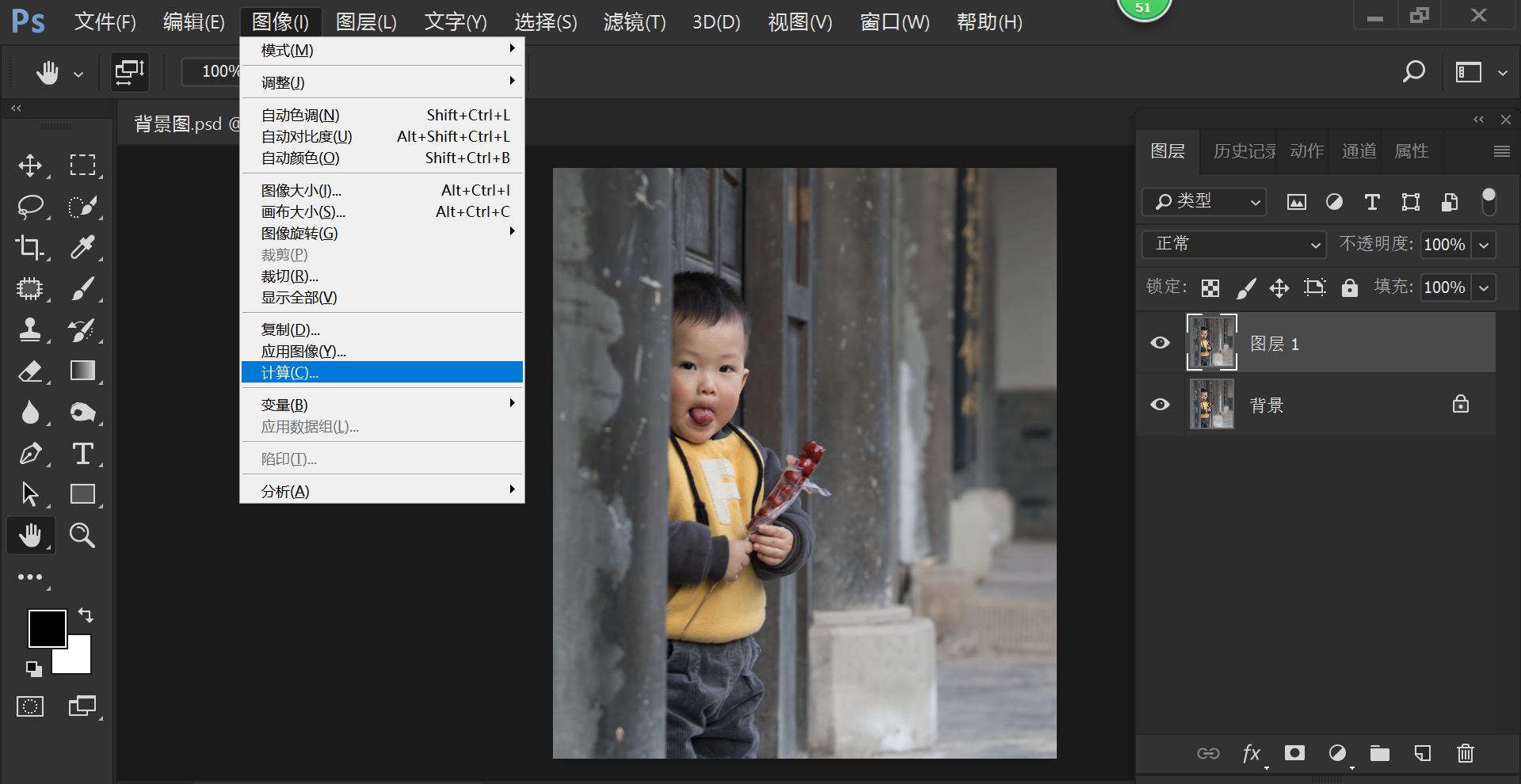Select the Move tool
Image resolution: width=1521 pixels, height=784 pixels.
(30, 166)
